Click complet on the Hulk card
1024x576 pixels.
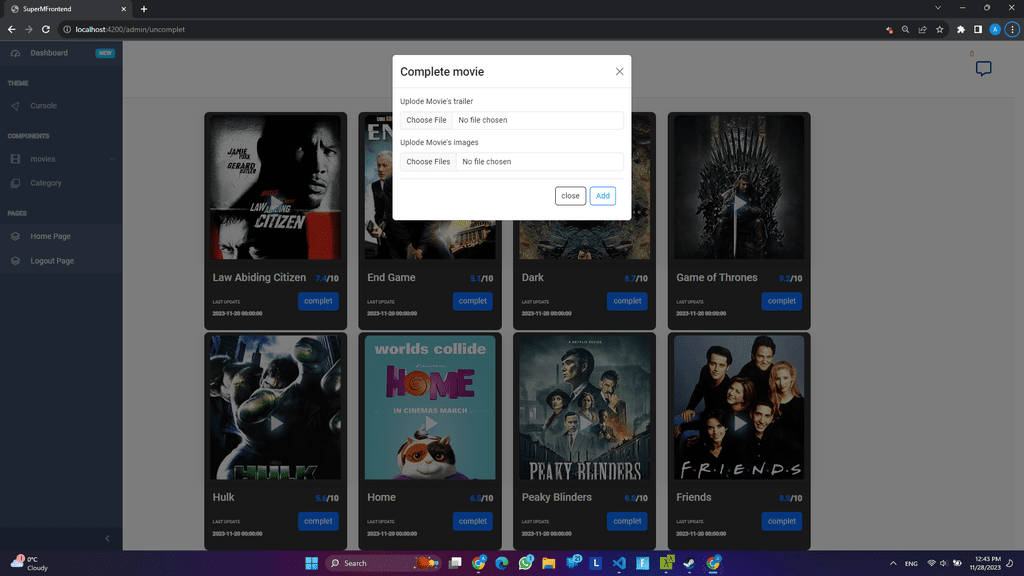[x=318, y=521]
